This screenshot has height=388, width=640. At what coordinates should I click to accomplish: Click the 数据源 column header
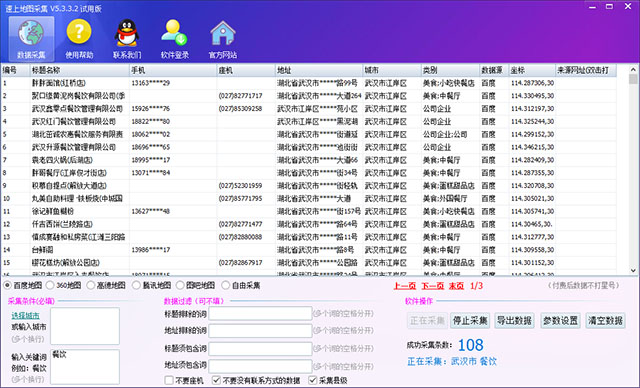coord(494,70)
